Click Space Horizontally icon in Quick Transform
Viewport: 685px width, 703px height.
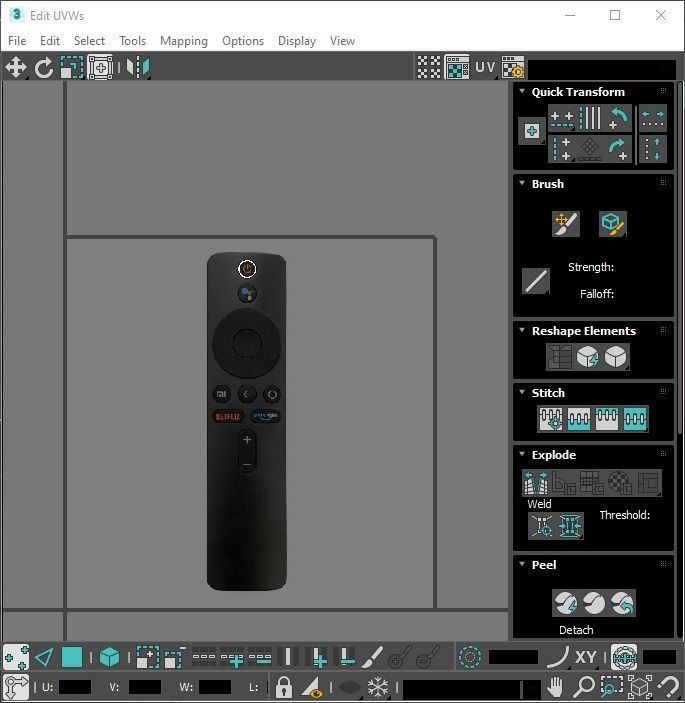(653, 118)
